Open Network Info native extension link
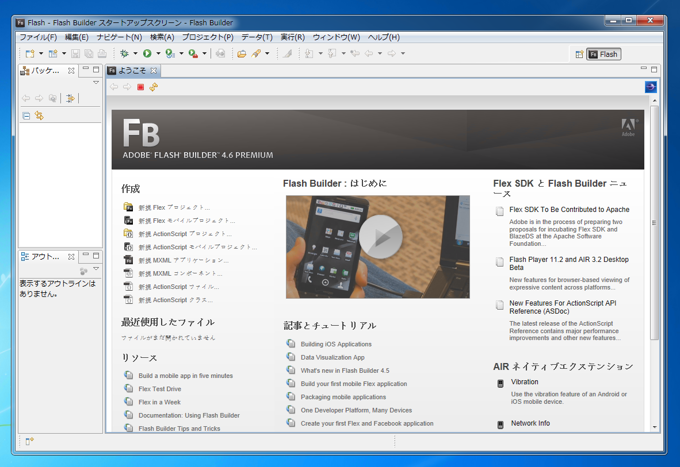This screenshot has width=680, height=467. (x=530, y=423)
